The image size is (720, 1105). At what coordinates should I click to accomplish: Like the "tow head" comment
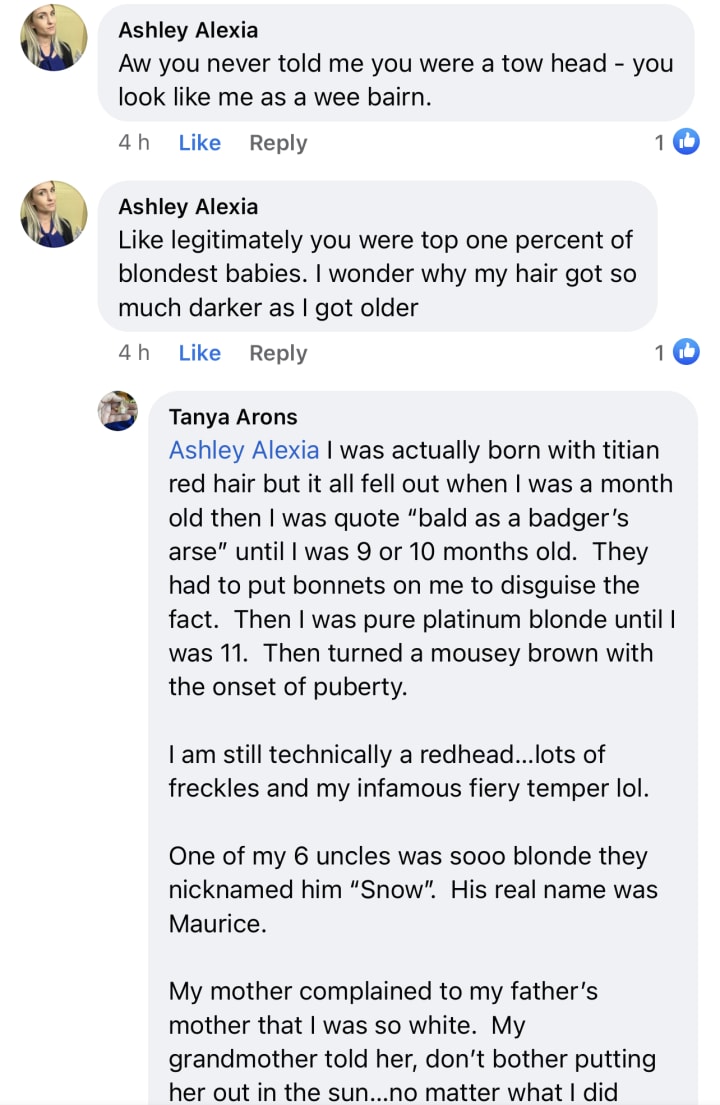click(x=199, y=143)
